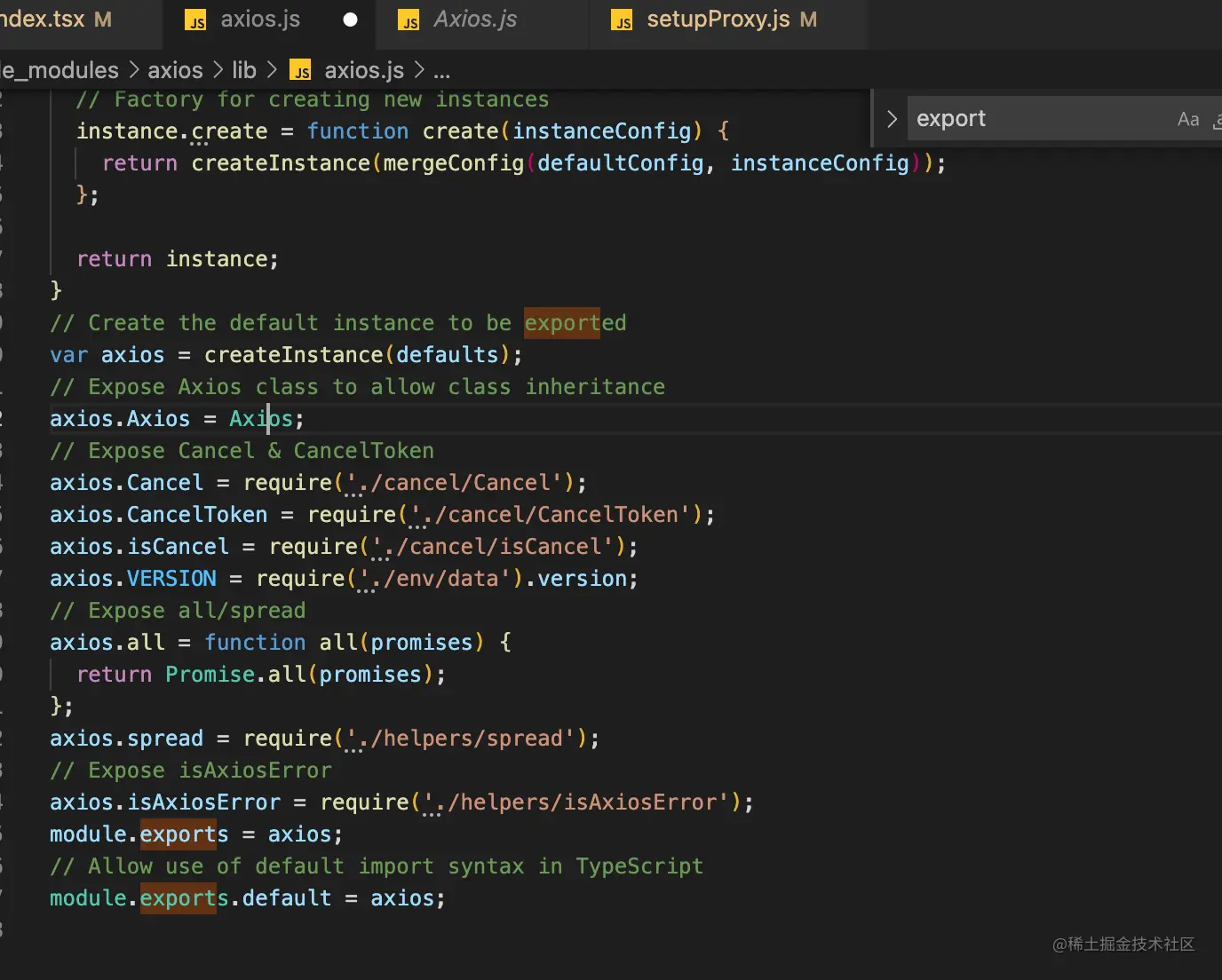Click the "'./cancel/isCancel'" require path
This screenshot has width=1222, height=980.
point(492,547)
